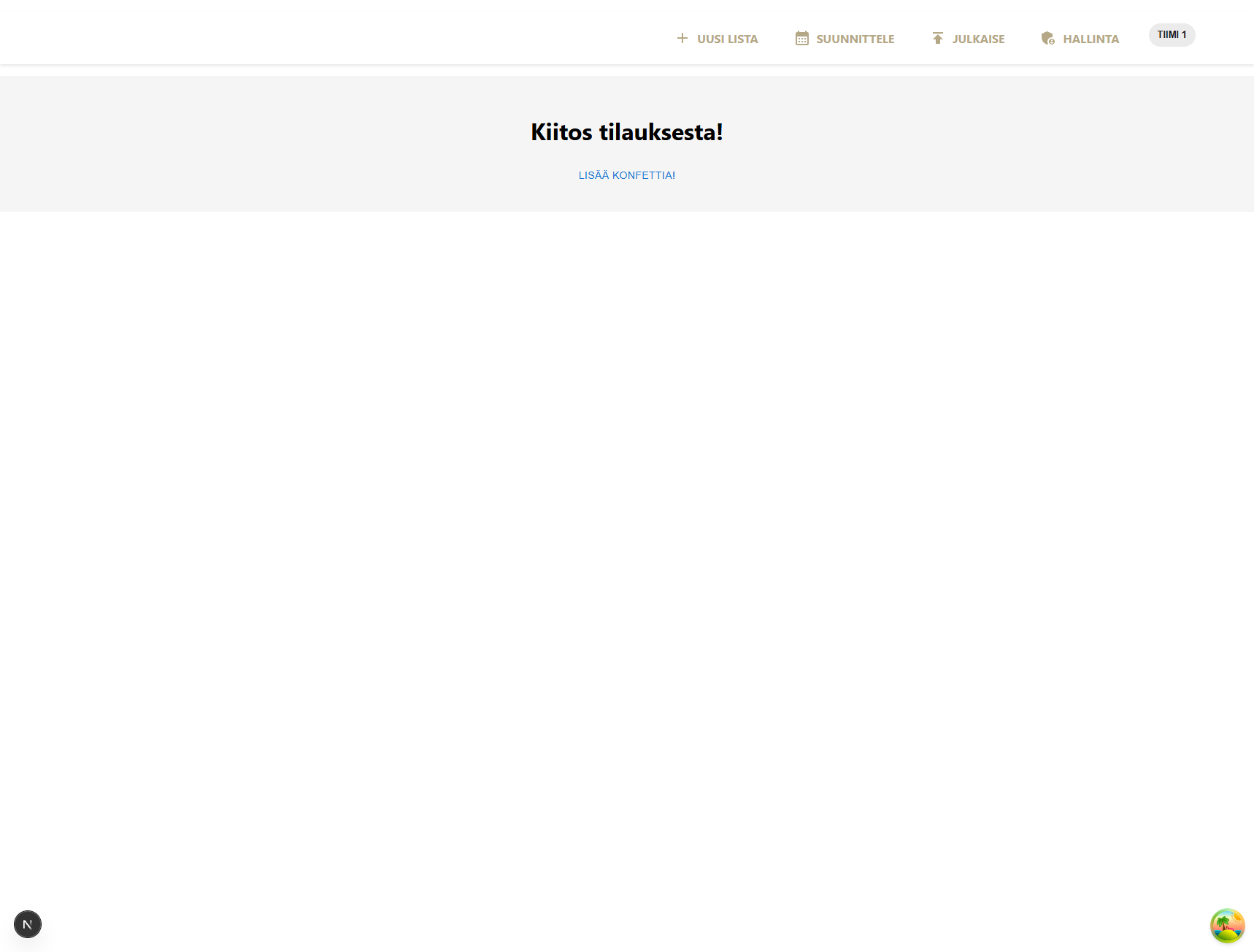Click the palm tree island icon

(1227, 926)
